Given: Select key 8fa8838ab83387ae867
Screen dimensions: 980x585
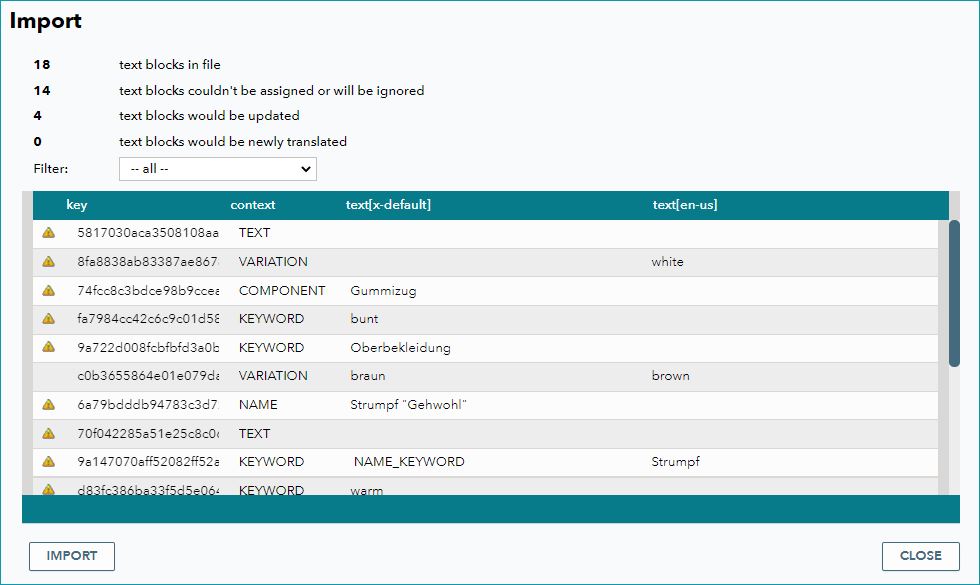Looking at the screenshot, I should (148, 262).
